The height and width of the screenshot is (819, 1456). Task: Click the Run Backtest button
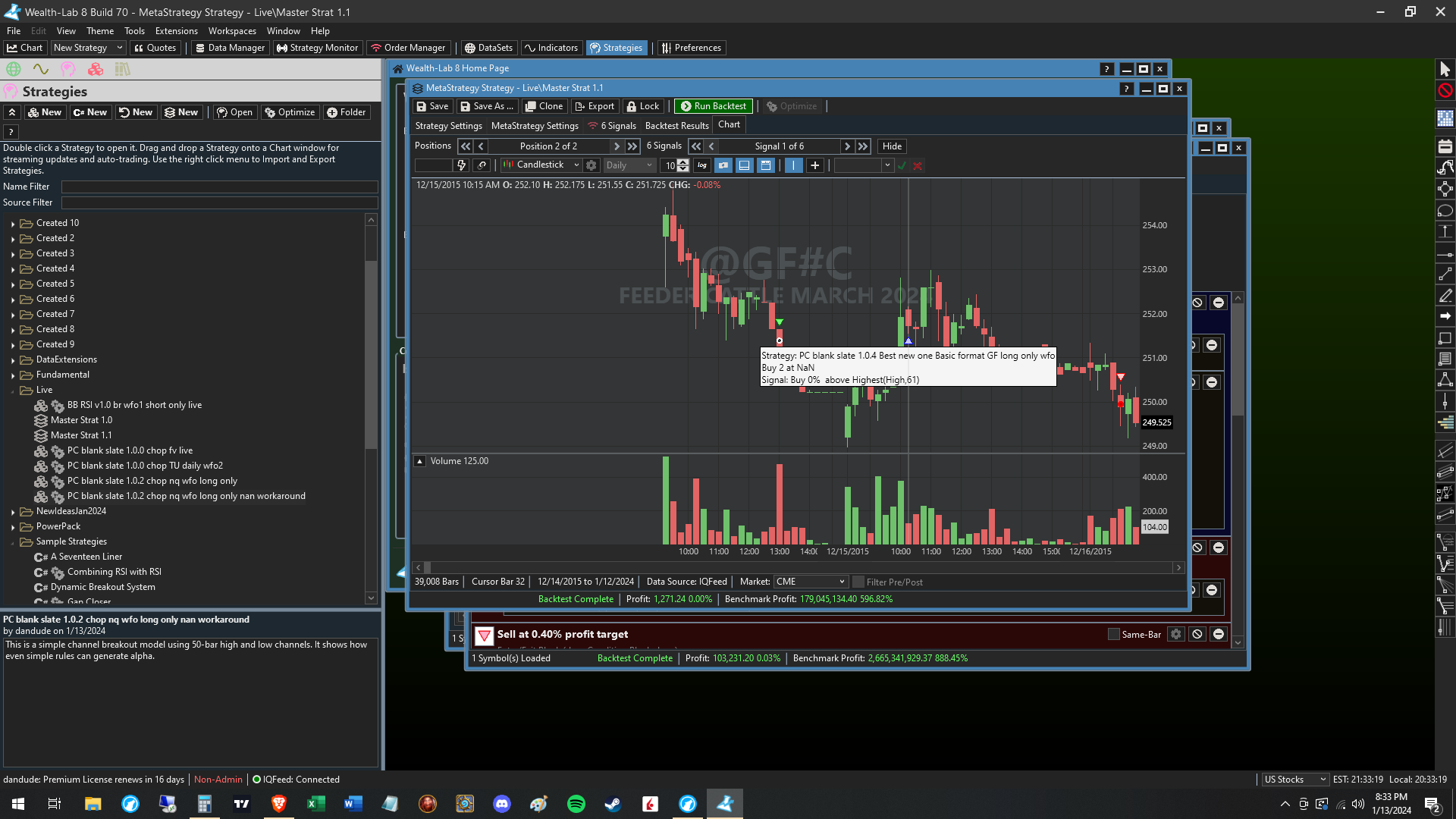(x=713, y=106)
